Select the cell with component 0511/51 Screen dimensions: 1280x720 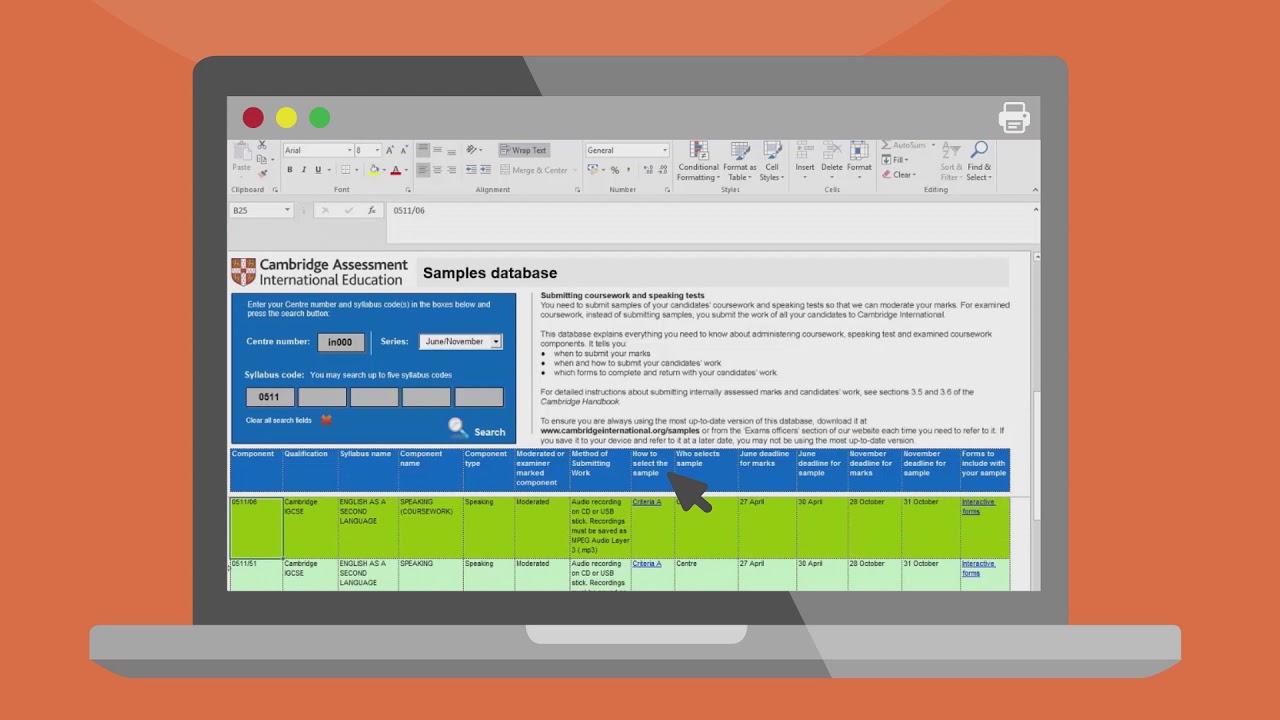point(256,574)
